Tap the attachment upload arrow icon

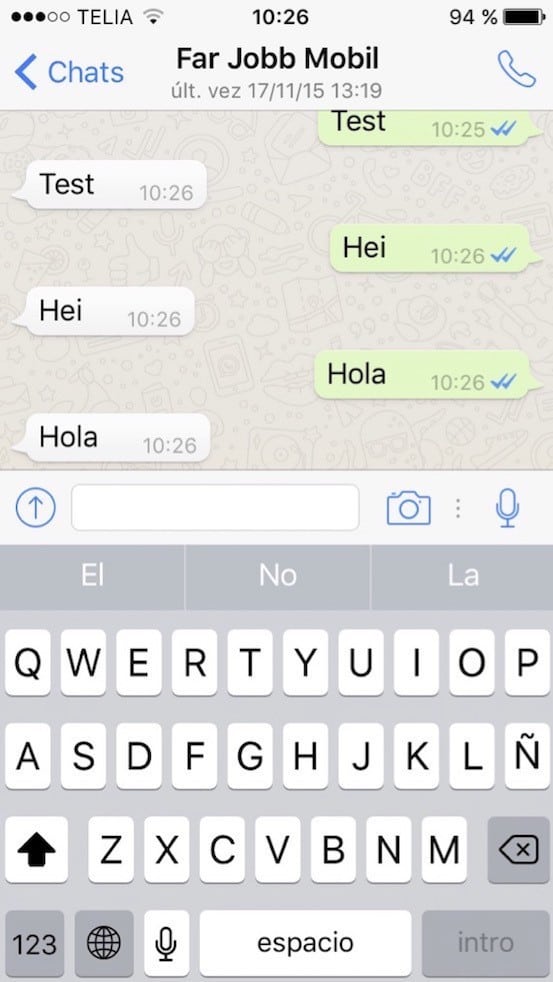pyautogui.click(x=36, y=507)
